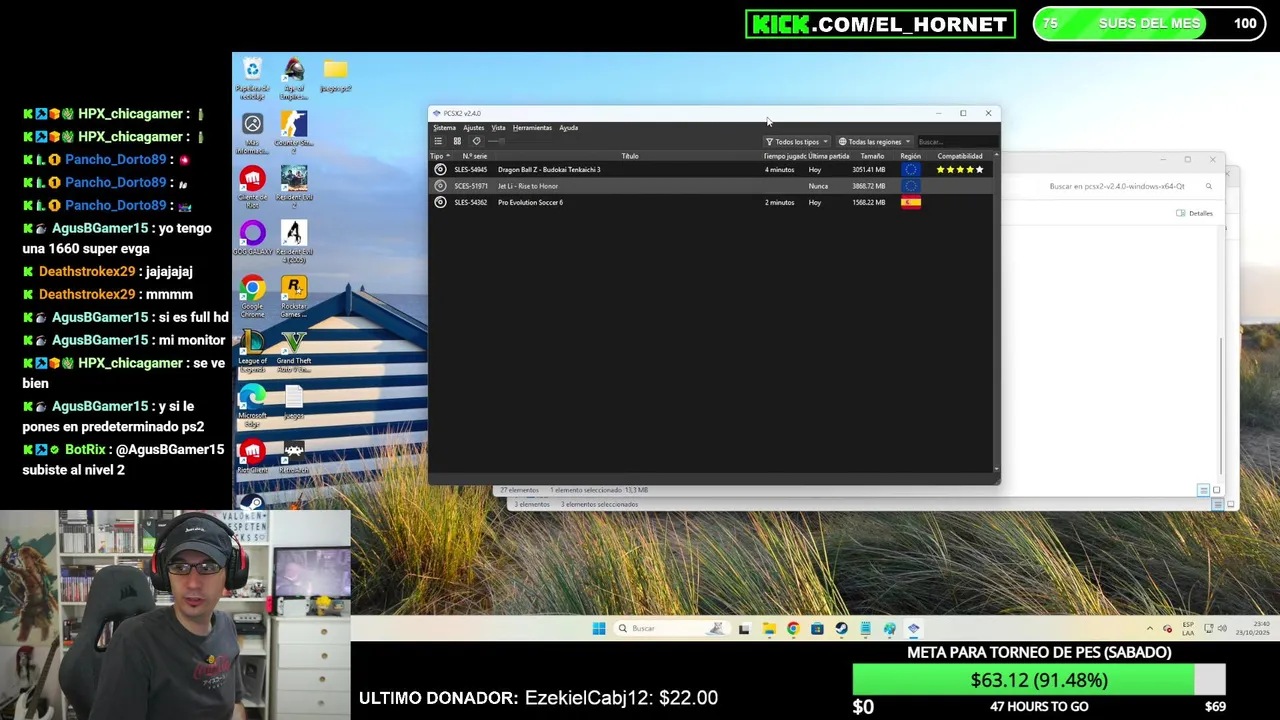
Task: Open Grand Theft Auto V desktop shortcut
Action: [293, 352]
